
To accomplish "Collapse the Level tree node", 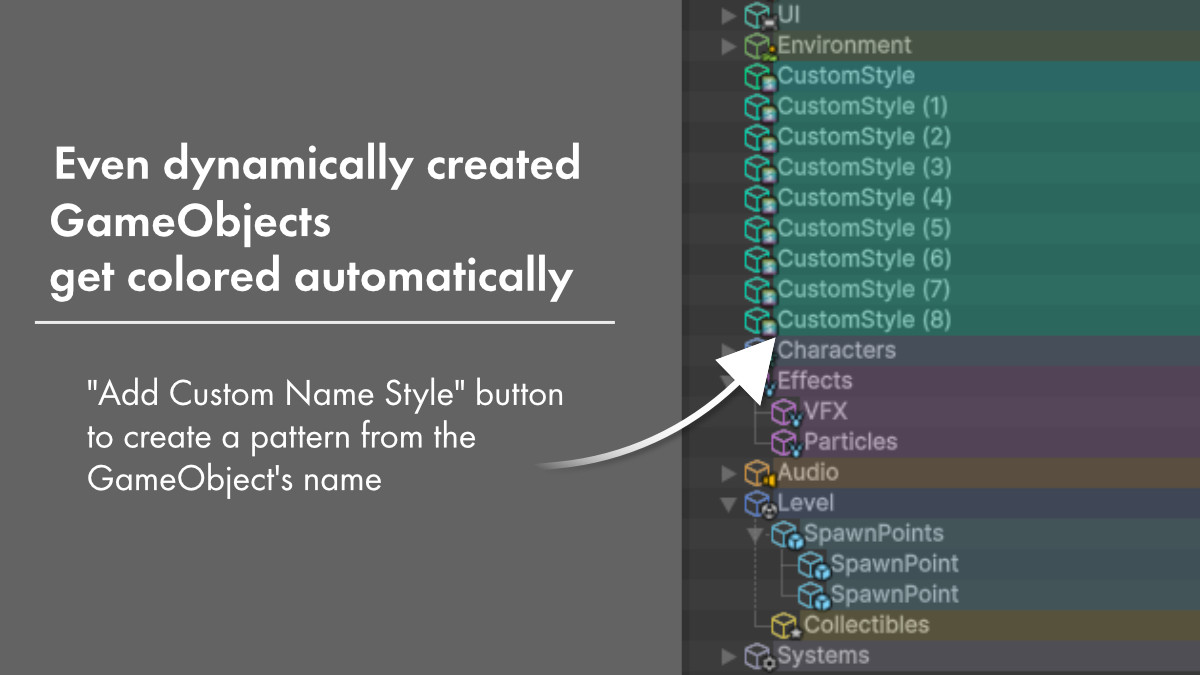I will coord(728,504).
